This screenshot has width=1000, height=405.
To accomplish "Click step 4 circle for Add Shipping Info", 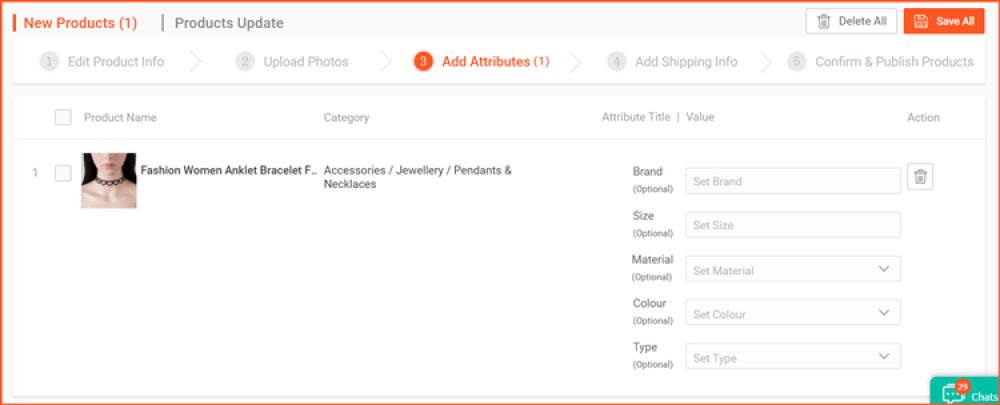I will (617, 62).
